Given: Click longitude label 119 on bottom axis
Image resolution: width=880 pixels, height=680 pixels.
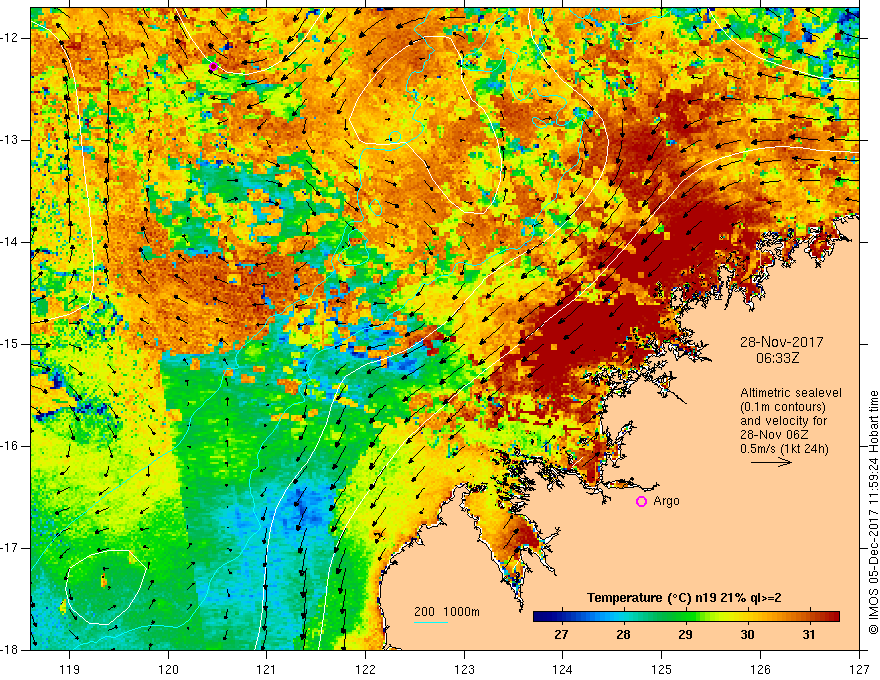Looking at the screenshot, I should (x=70, y=669).
